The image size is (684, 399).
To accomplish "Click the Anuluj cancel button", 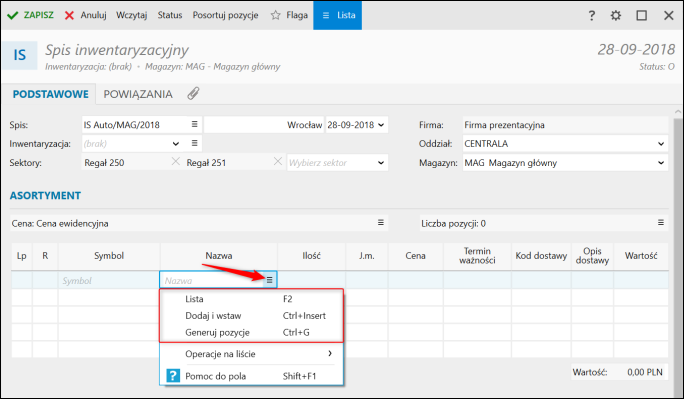I will click(x=86, y=15).
